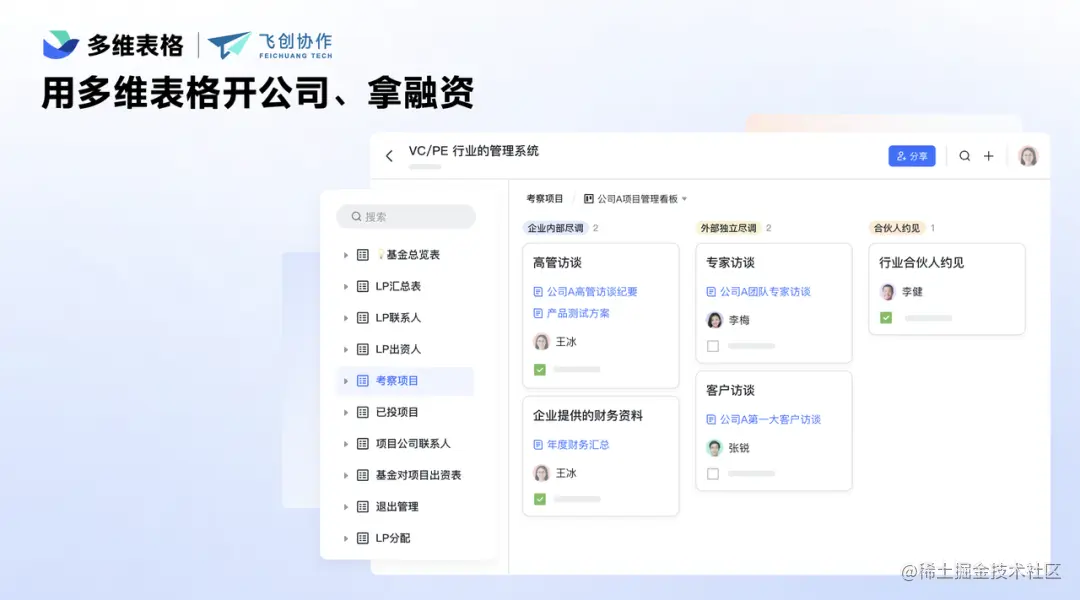Image resolution: width=1080 pixels, height=600 pixels.
Task: Click table icon beside 考察项目 in sidebar
Action: [x=363, y=381]
